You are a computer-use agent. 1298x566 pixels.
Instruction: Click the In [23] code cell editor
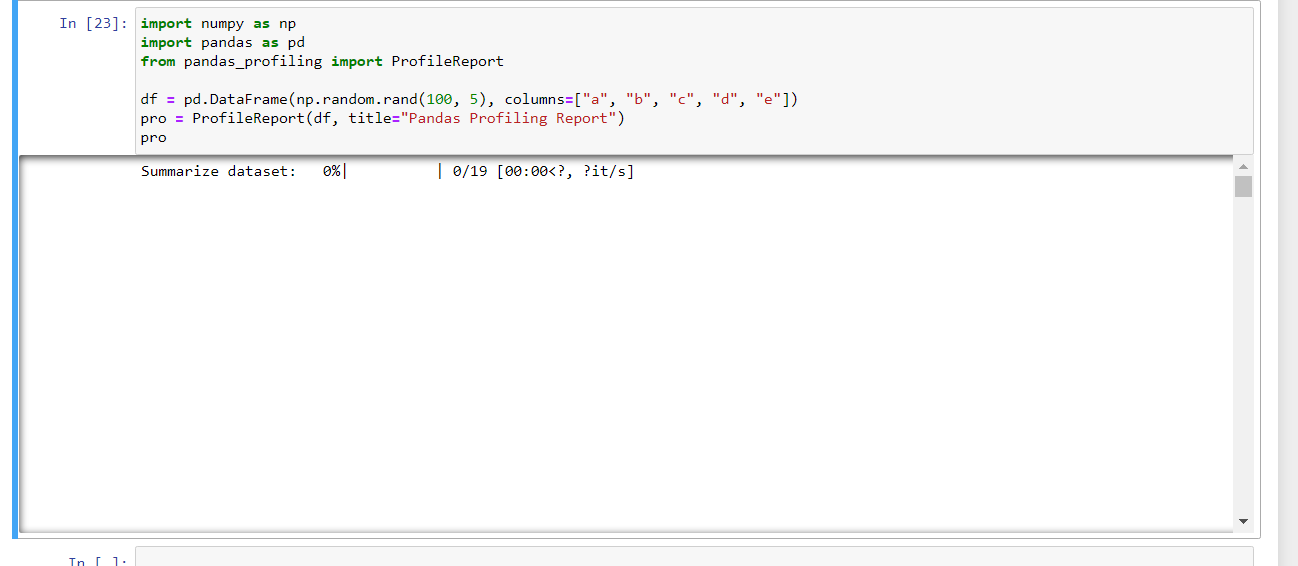click(694, 81)
